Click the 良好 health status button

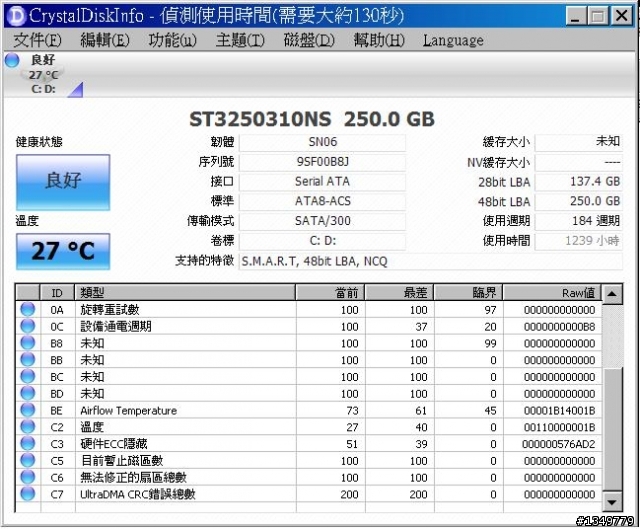tap(63, 182)
